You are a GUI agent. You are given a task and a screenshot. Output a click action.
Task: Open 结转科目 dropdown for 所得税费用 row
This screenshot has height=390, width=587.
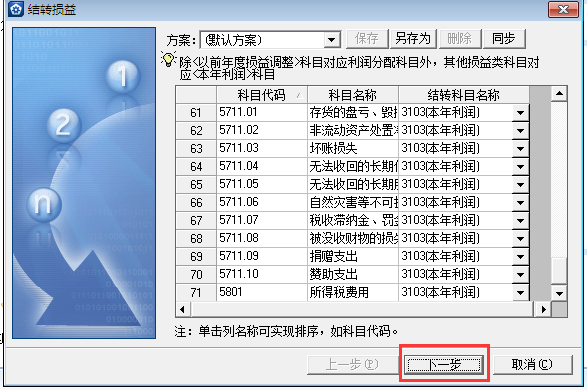click(x=521, y=292)
